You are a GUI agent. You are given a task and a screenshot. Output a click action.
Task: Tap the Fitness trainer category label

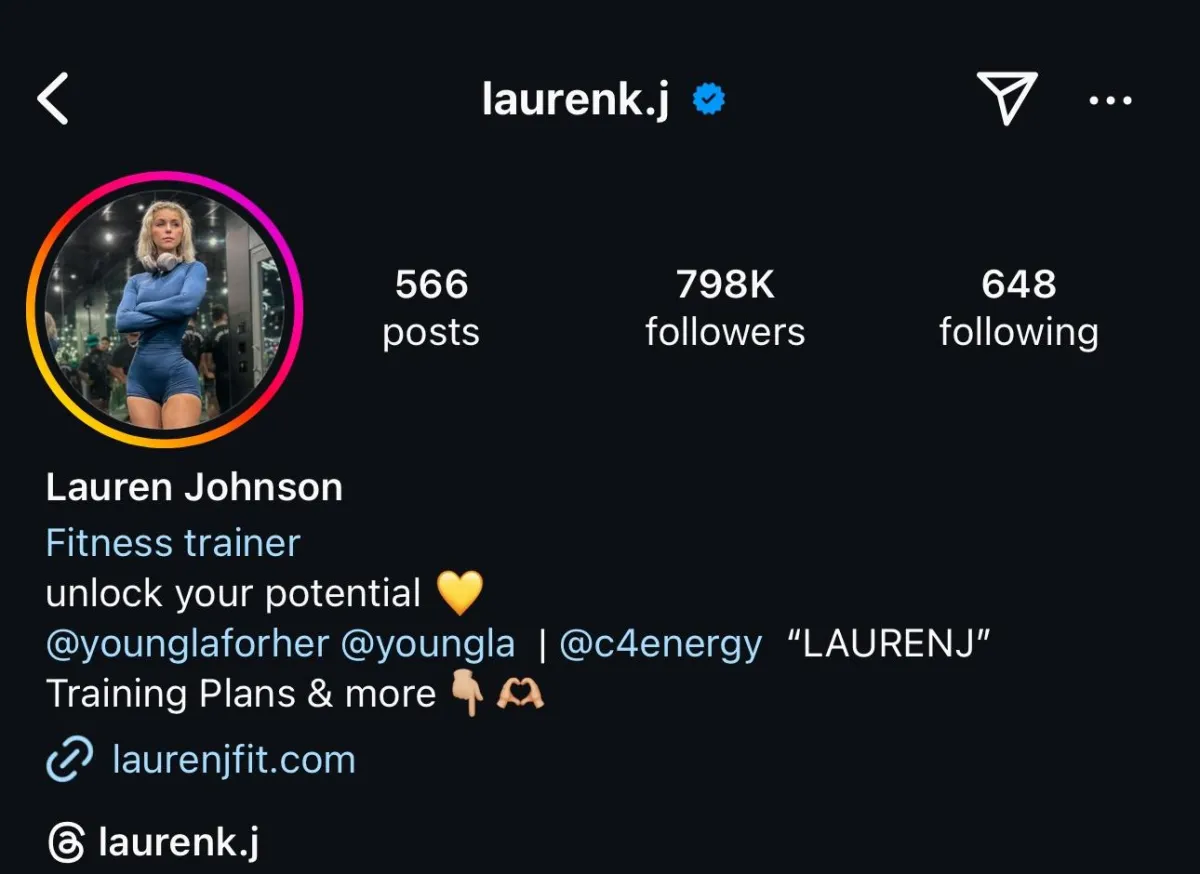173,543
